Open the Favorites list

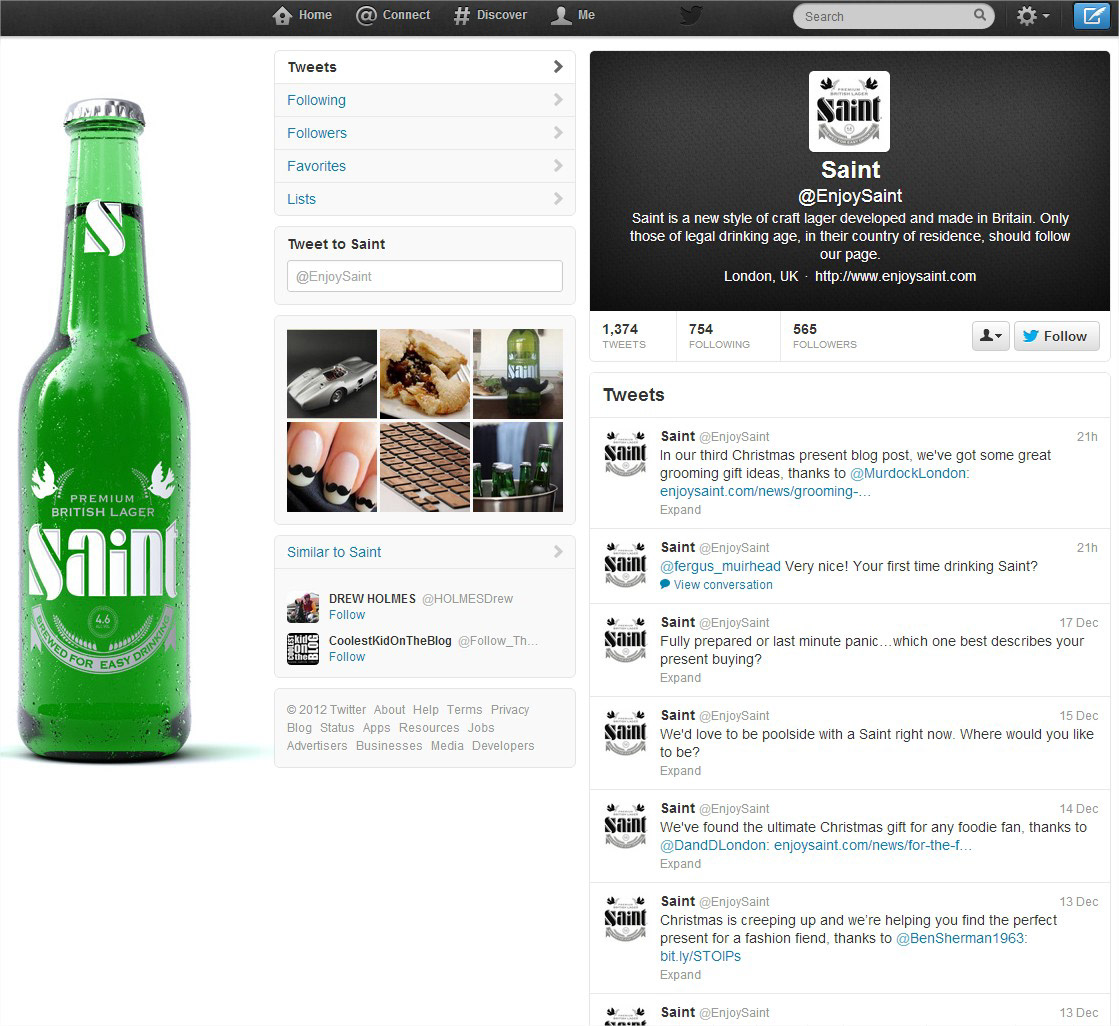pos(425,166)
